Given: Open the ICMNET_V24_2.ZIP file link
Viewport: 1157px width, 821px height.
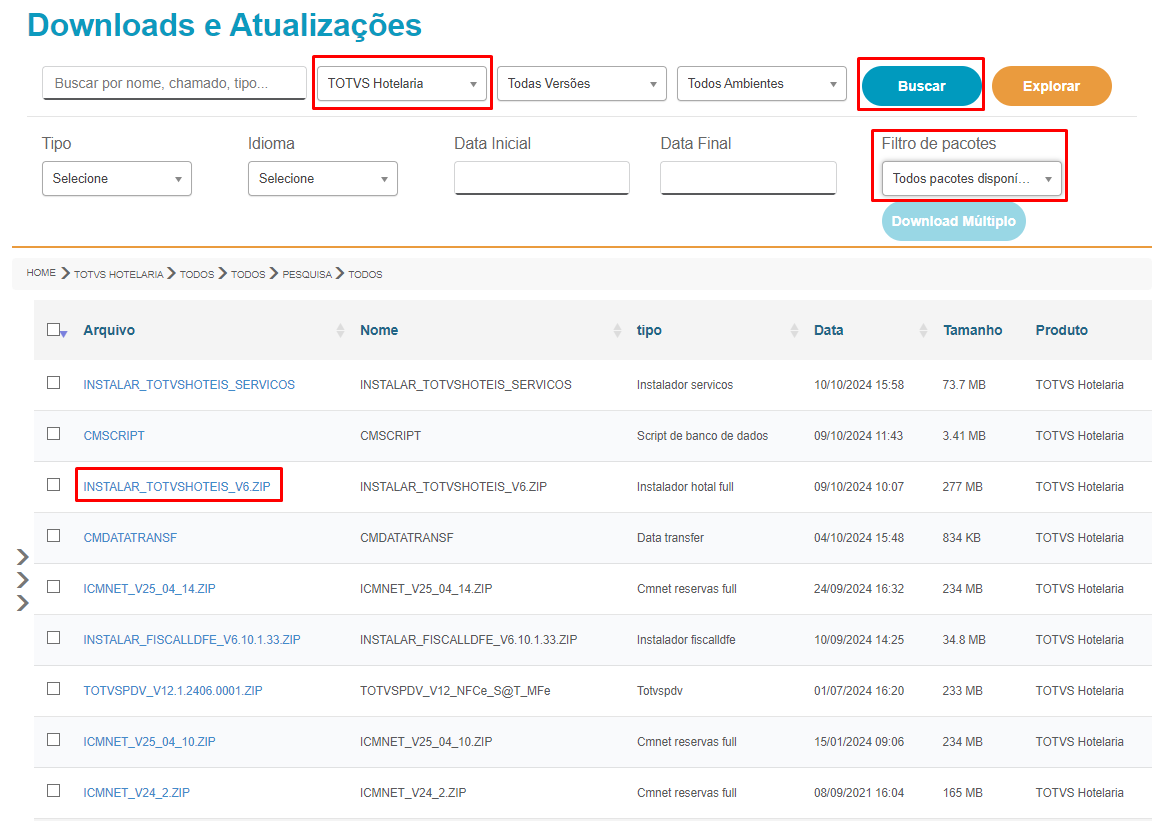Looking at the screenshot, I should [x=137, y=792].
